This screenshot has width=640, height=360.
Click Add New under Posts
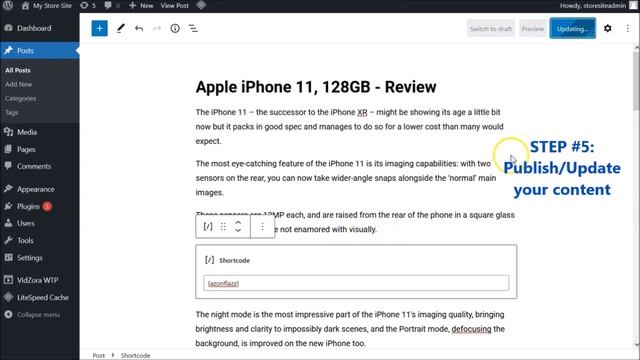[18, 84]
